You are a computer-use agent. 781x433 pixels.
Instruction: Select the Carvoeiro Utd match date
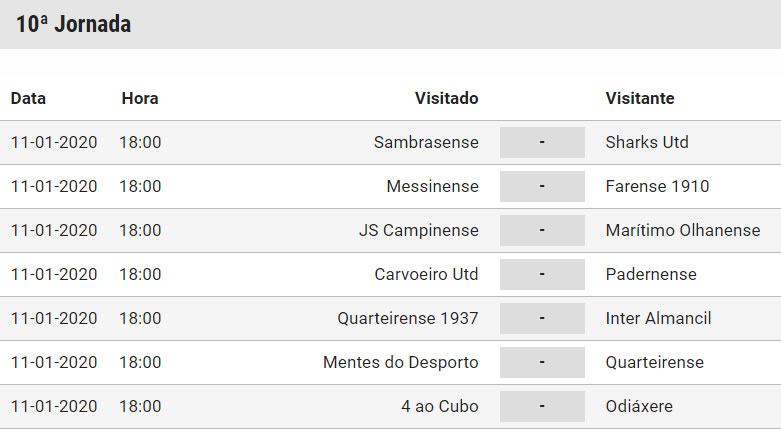(54, 274)
